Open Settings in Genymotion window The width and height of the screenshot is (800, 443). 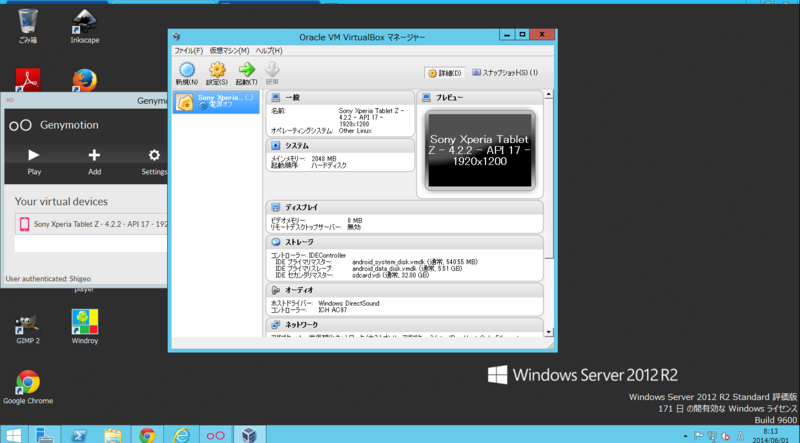point(154,161)
